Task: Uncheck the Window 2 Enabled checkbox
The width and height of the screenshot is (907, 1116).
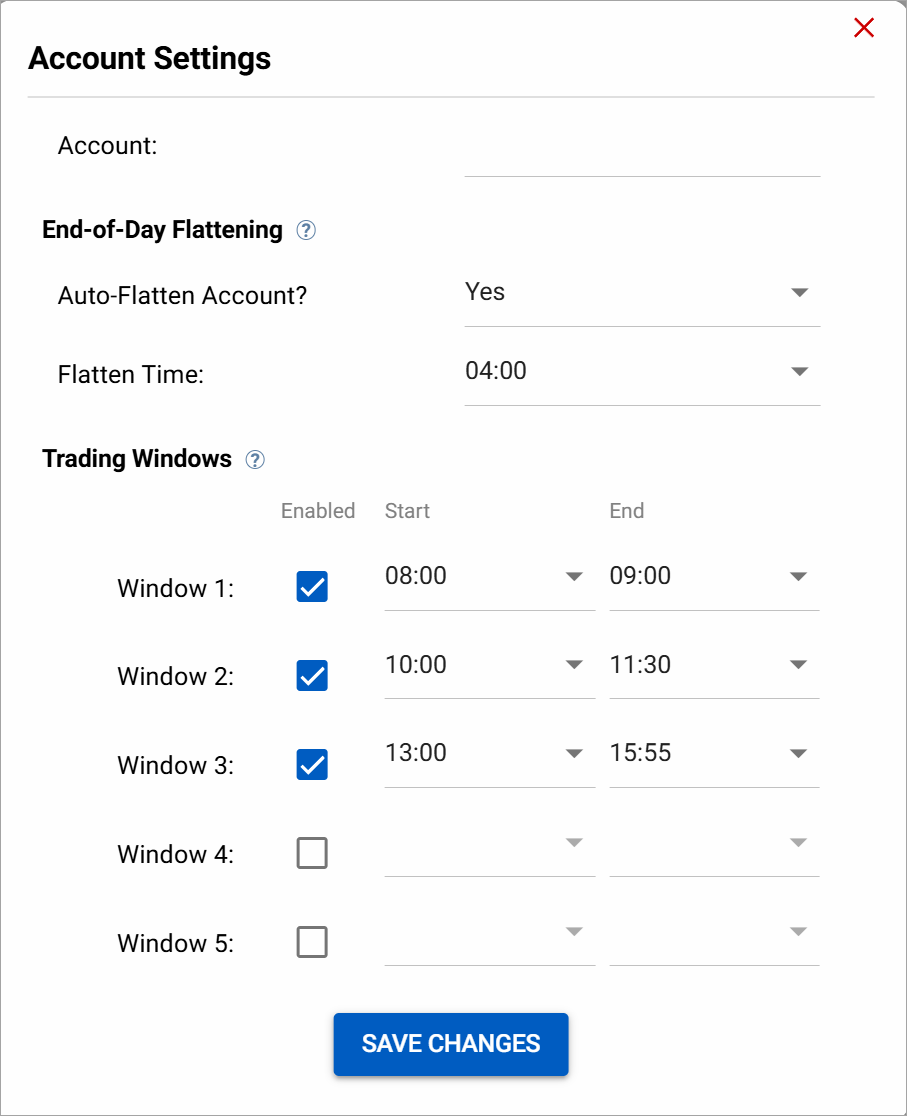Action: click(311, 676)
